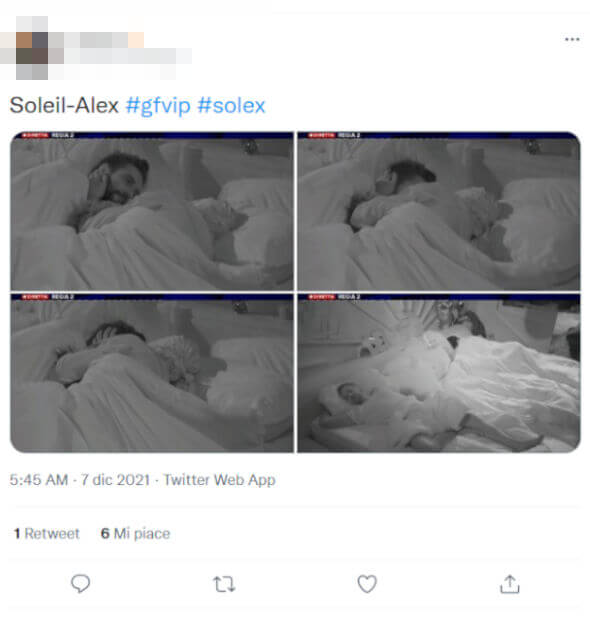The image size is (590, 625).
Task: Open the blurred profile avatar
Action: (32, 48)
